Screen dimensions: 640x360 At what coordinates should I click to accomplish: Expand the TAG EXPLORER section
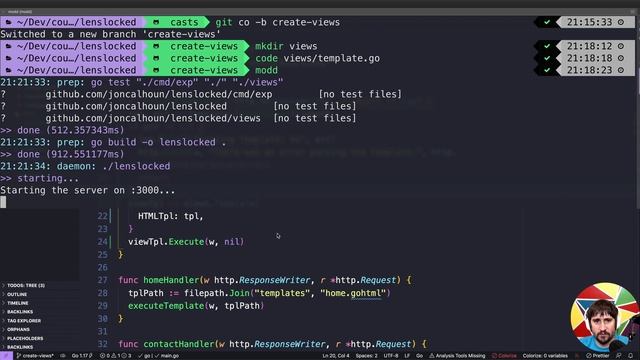[23, 321]
